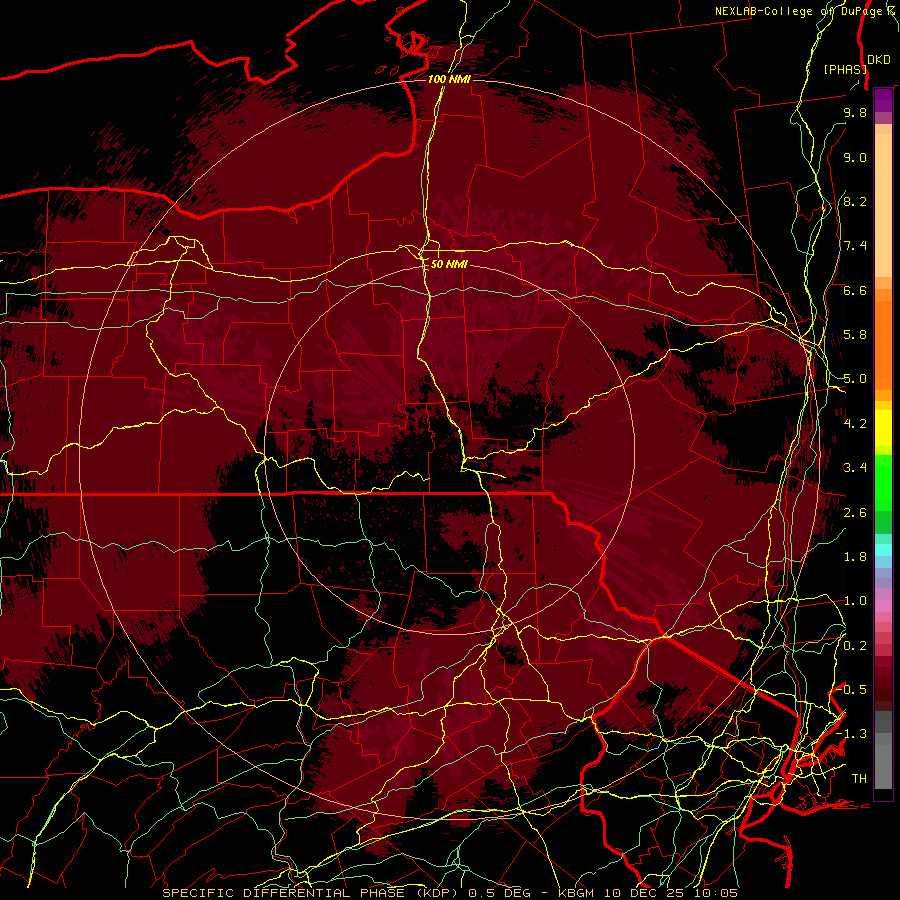
Task: Click the "3.4" legend value
Action: (855, 468)
